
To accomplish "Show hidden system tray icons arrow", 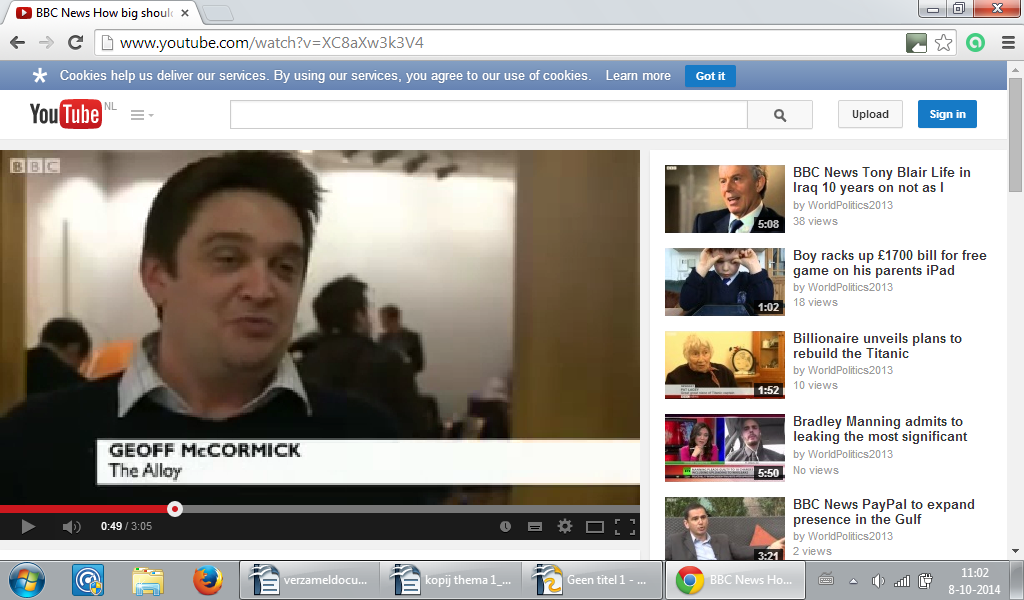I will coord(853,580).
